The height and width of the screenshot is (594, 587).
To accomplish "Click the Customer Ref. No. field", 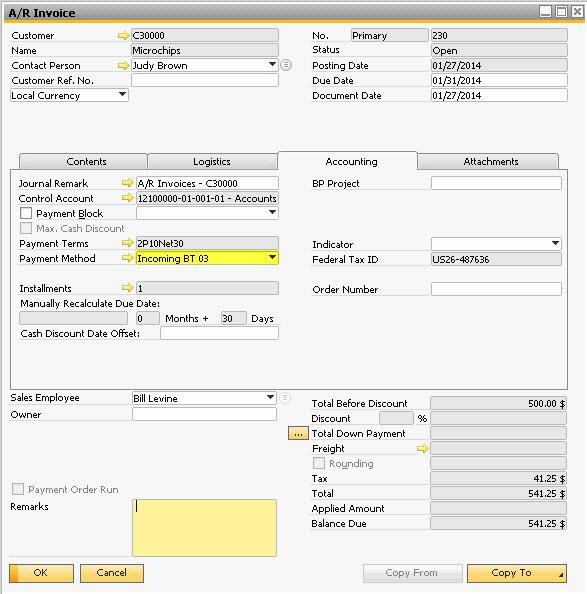I will point(205,80).
